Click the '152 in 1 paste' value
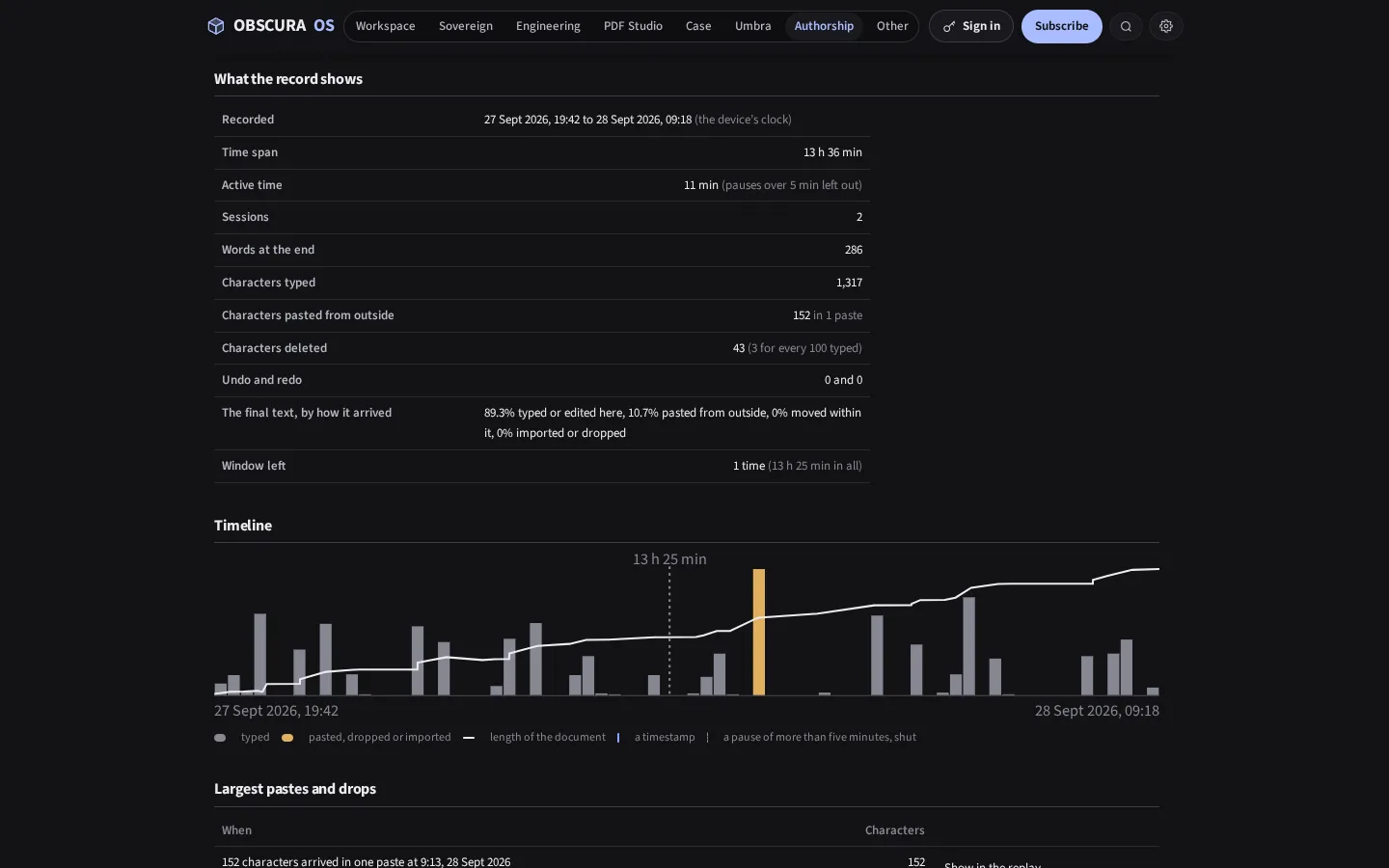1389x868 pixels. (828, 315)
